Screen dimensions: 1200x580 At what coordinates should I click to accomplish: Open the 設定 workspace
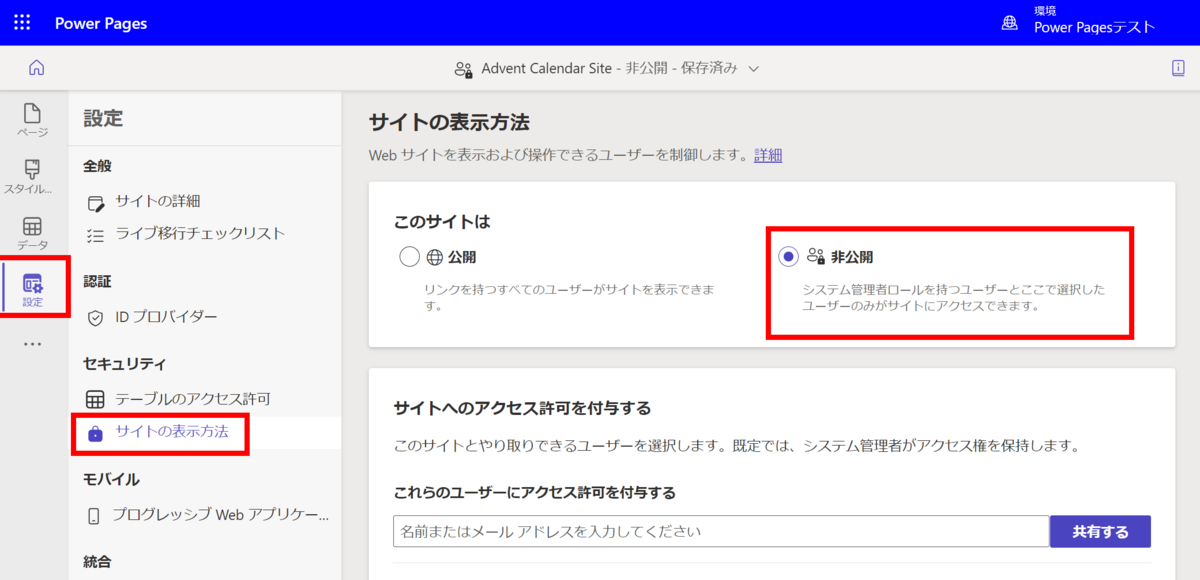point(33,289)
